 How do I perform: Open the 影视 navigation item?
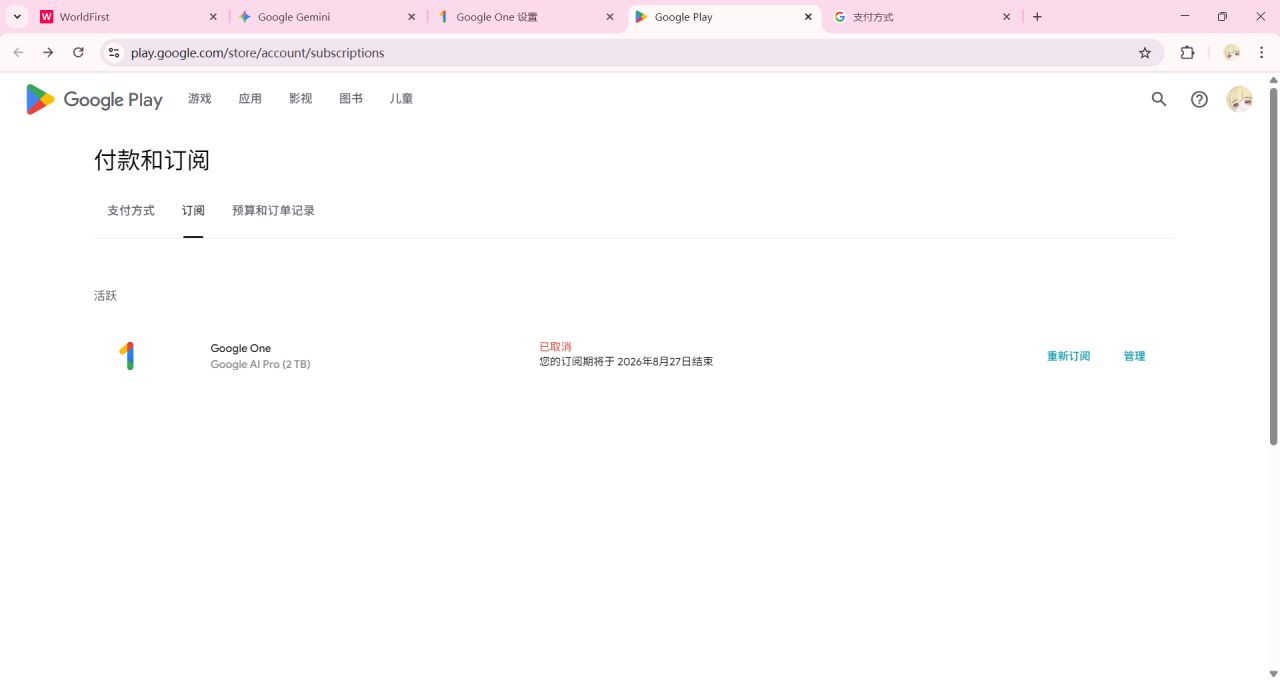click(x=300, y=99)
